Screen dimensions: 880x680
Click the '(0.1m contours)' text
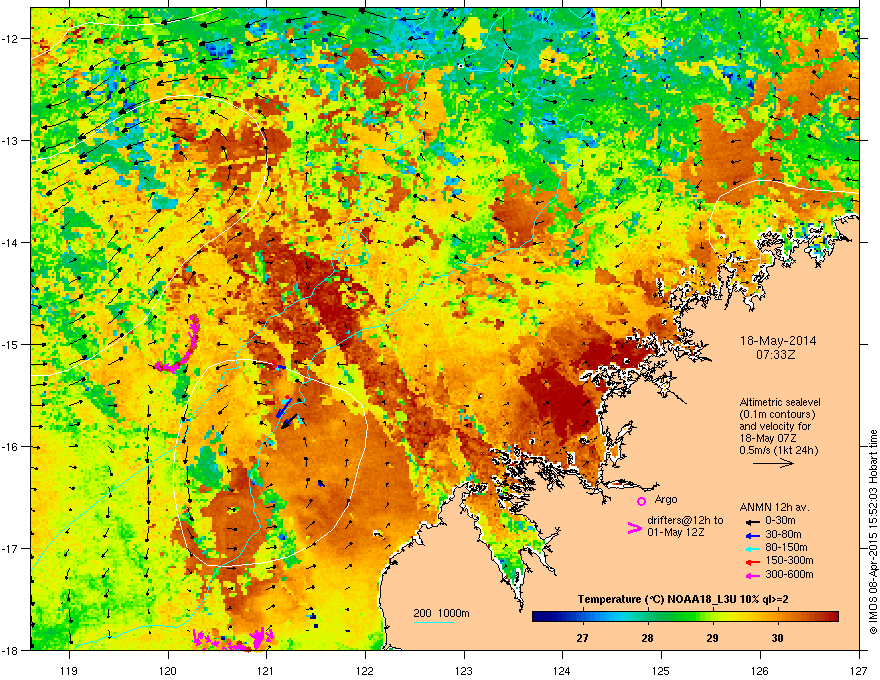point(777,414)
